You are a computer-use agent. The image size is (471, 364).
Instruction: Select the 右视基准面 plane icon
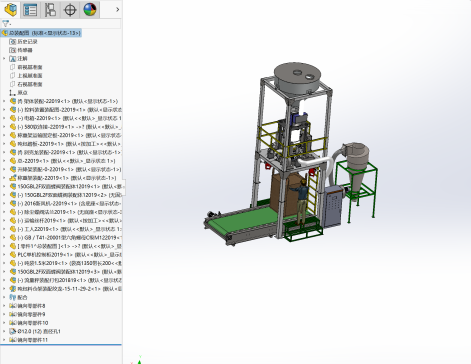tap(13, 84)
